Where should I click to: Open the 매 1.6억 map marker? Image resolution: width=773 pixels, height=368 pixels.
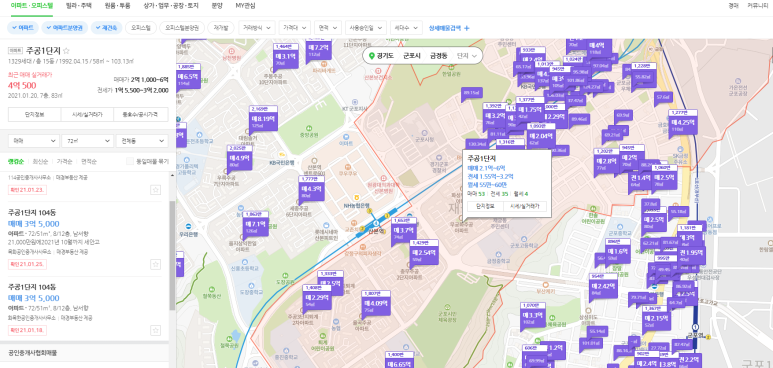coord(618,253)
